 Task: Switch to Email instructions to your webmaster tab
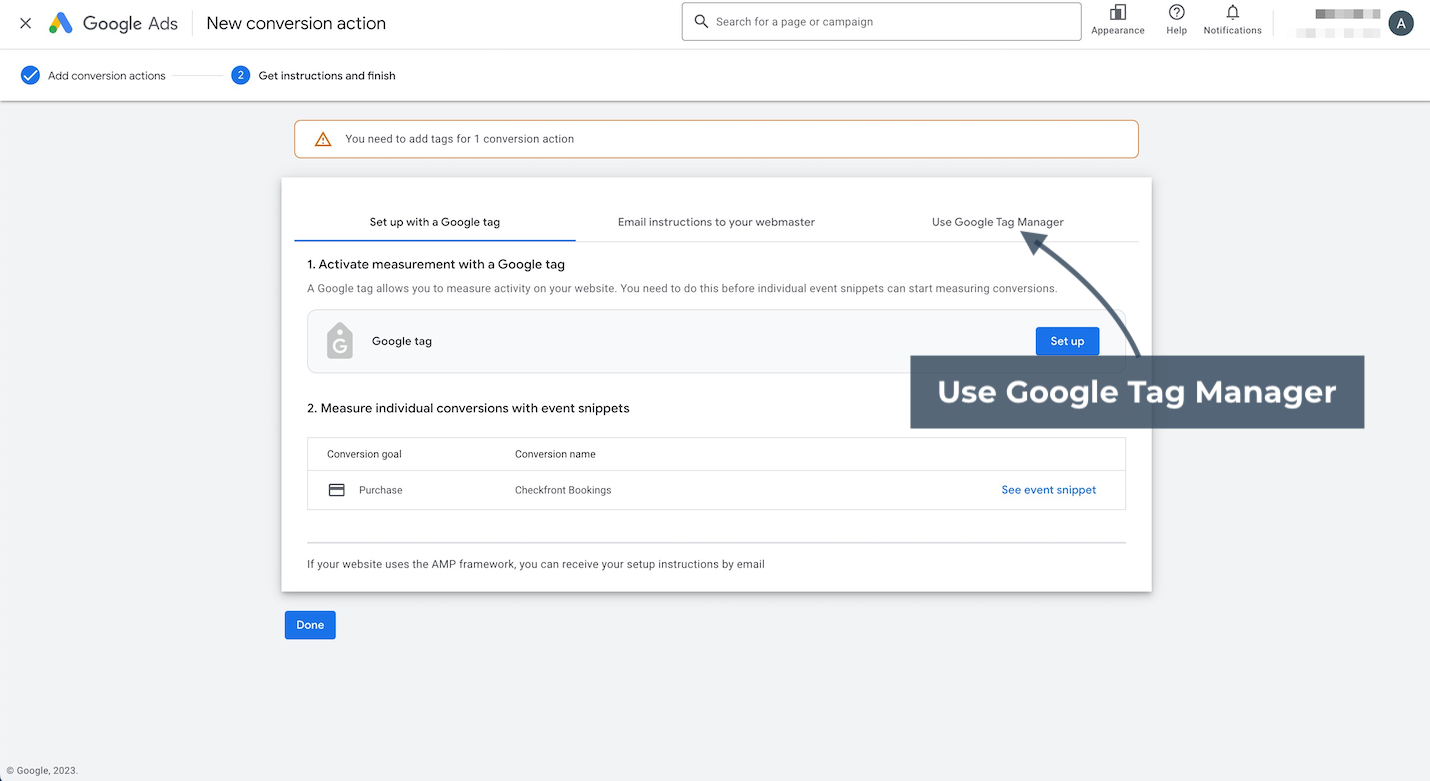click(716, 222)
